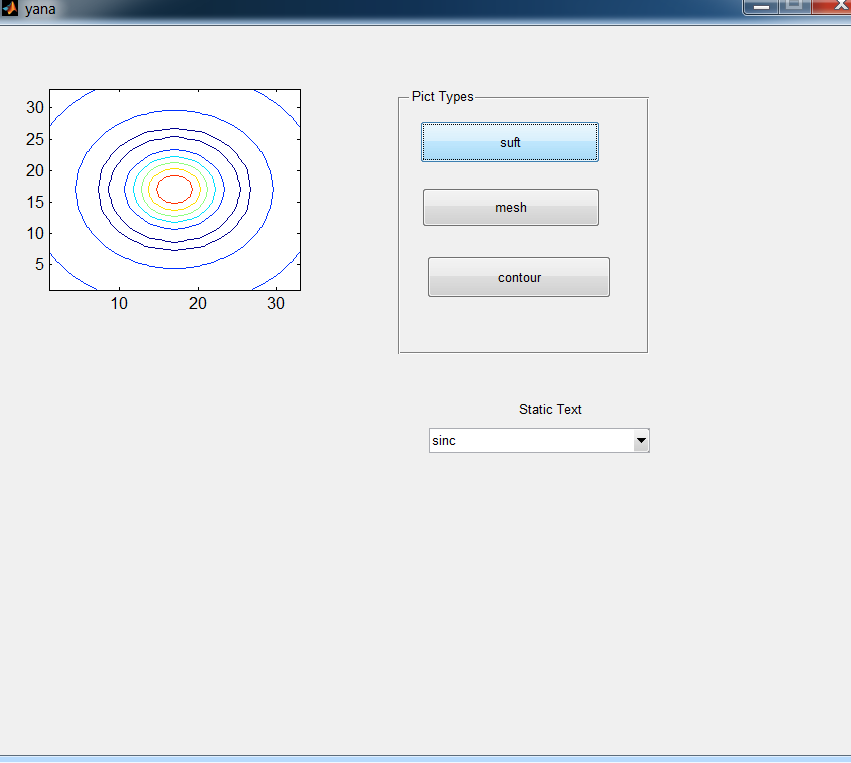Click inside the contour plot axes
This screenshot has height=763, width=851.
tap(175, 190)
